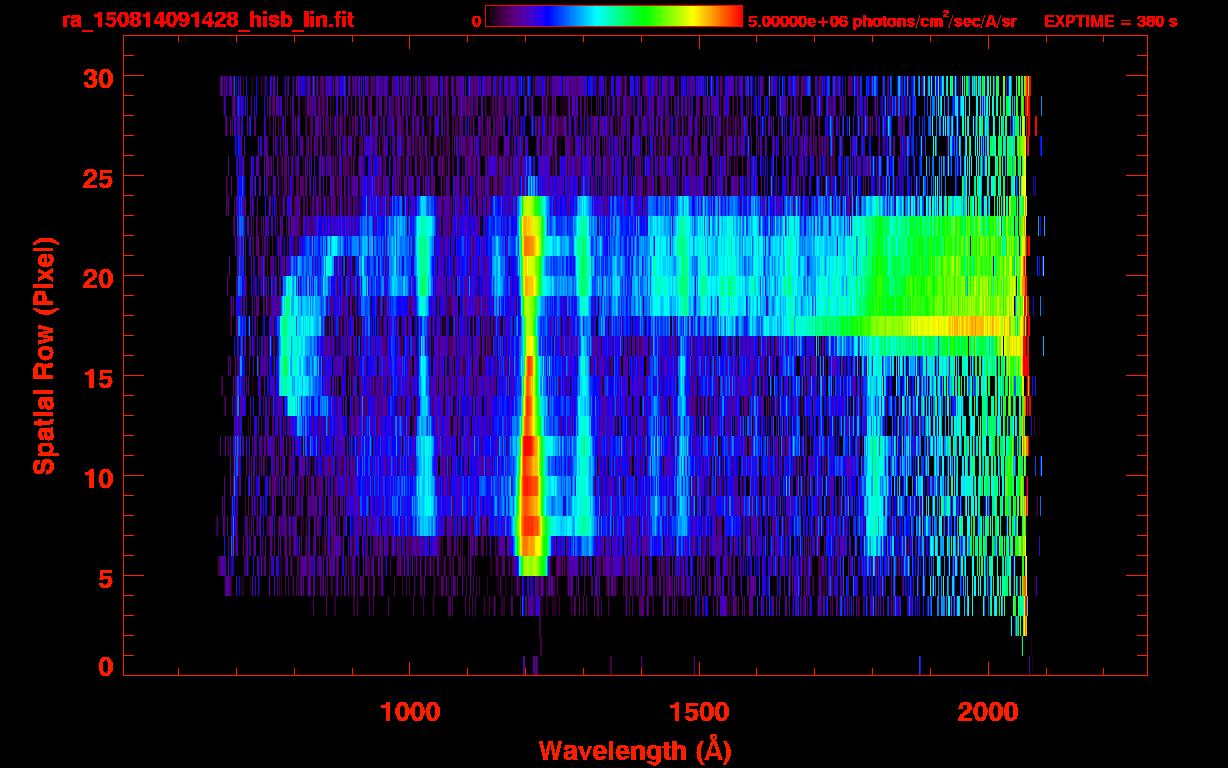This screenshot has width=1228, height=768.
Task: Click the 1500 wavelength tick label
Action: coord(698,712)
